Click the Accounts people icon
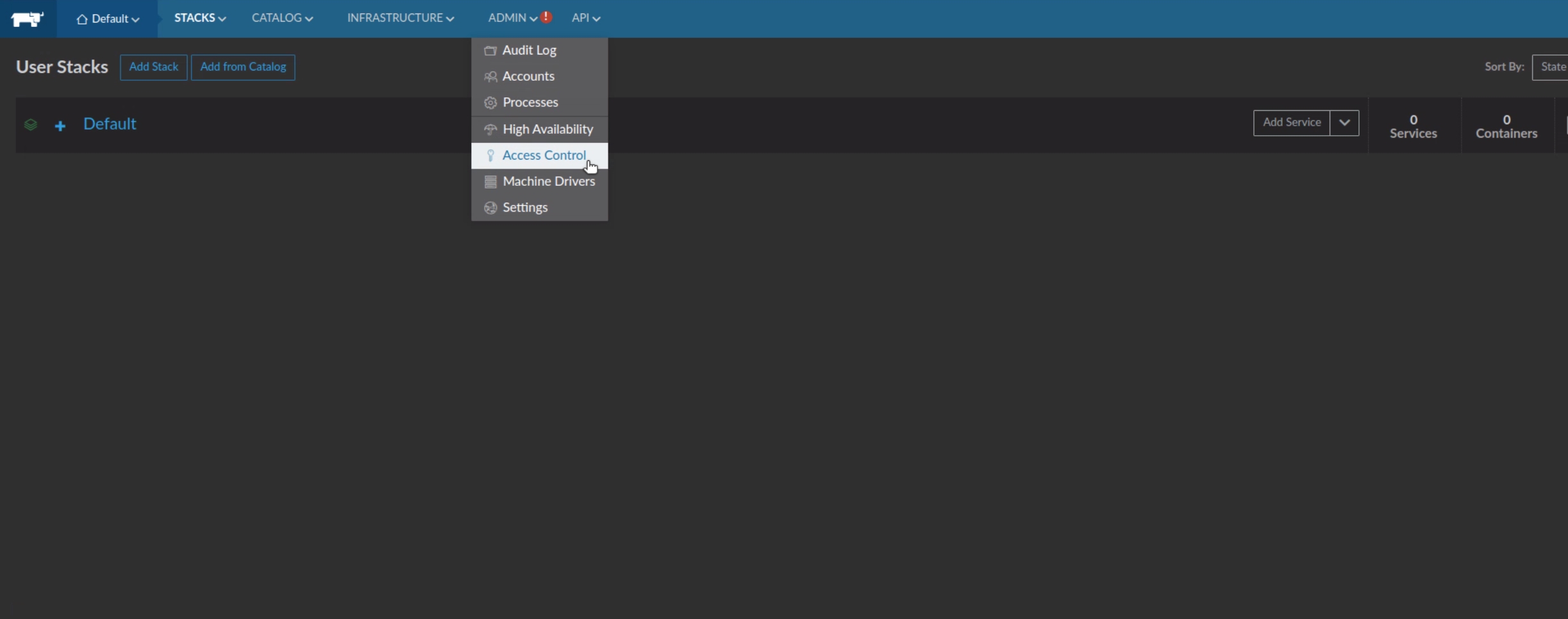Screen dimensions: 1568x619 tap(490, 77)
